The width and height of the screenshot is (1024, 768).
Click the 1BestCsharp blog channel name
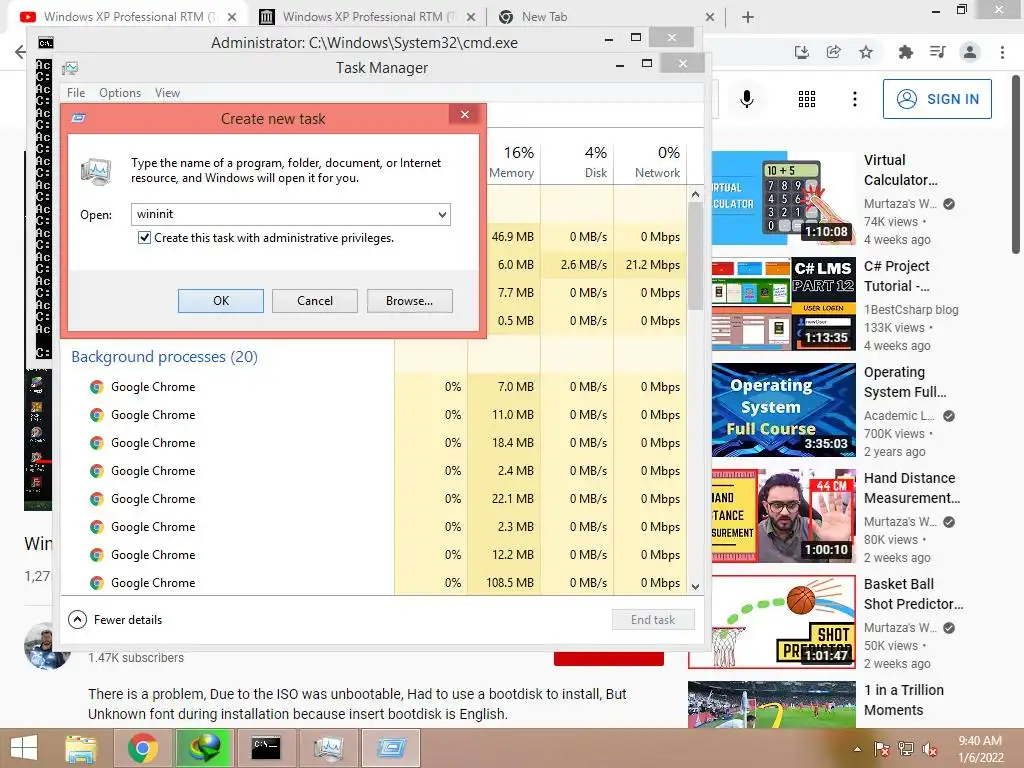(911, 310)
